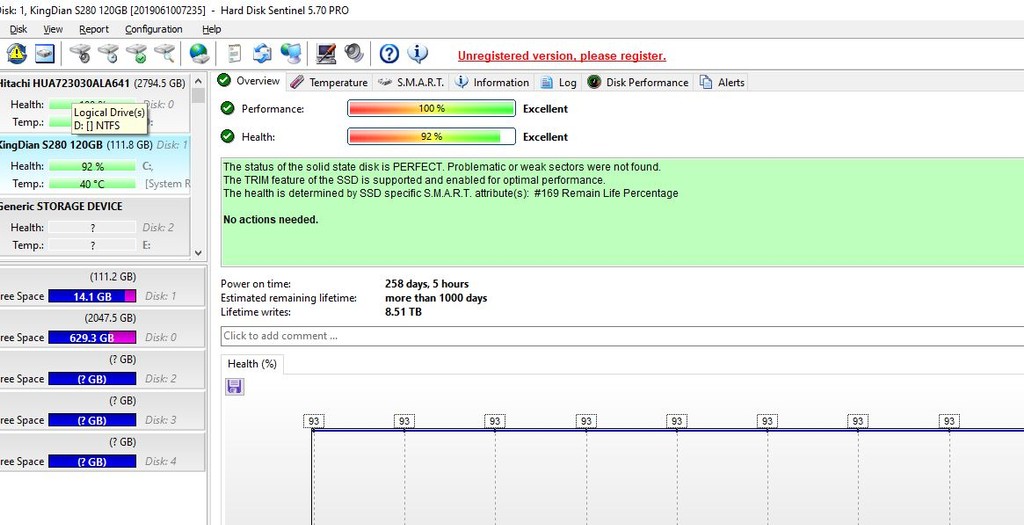Image resolution: width=1024 pixels, height=525 pixels.
Task: Click the disk panel toolbar icon
Action: point(44,53)
